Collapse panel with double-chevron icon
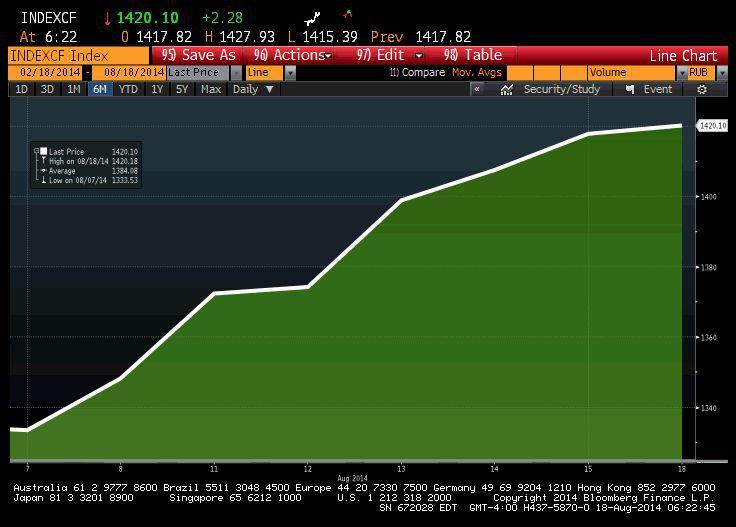Screen dimensions: 736x527 pos(477,89)
